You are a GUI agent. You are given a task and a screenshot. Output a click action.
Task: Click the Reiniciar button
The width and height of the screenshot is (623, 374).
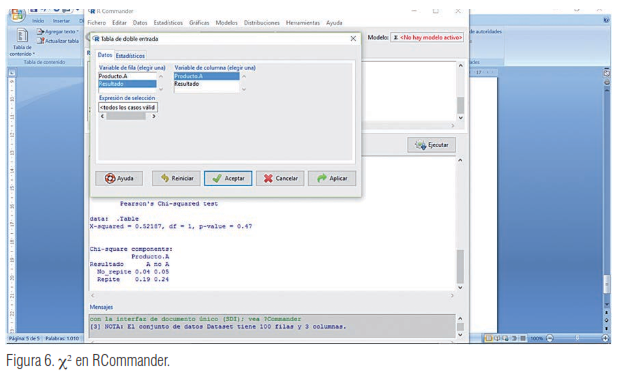tap(176, 178)
